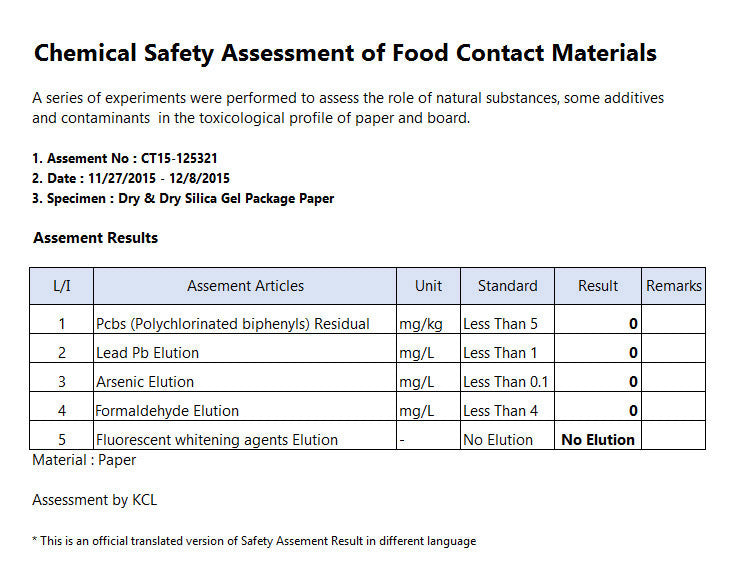Select the 'Lead Pb Elution' cell
Image resolution: width=733 pixels, height=575 pixels.
[148, 353]
